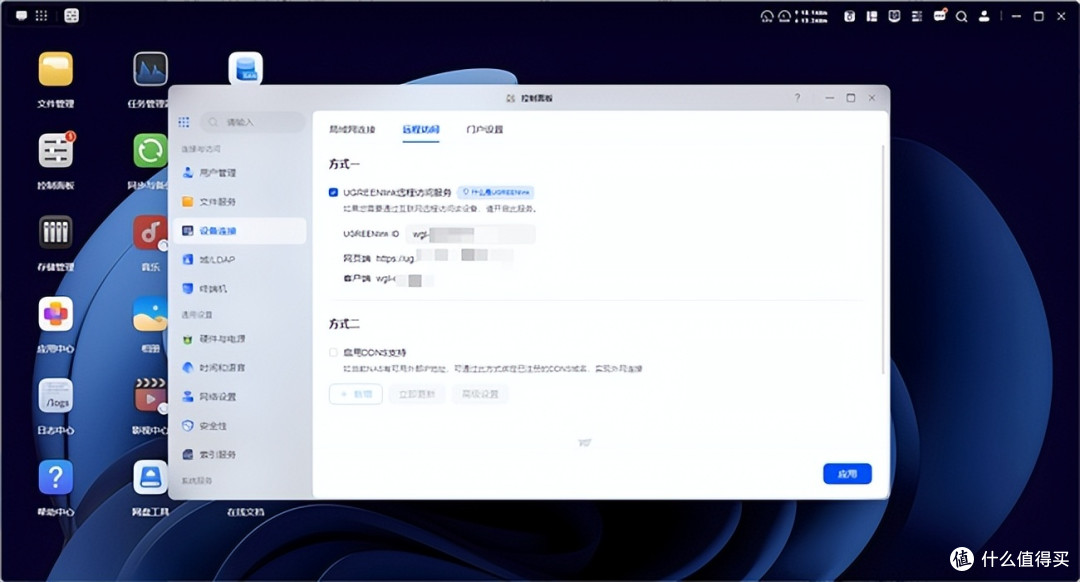The width and height of the screenshot is (1080, 582).
Task: Switch to the 局域网连接 tab
Action: [x=352, y=129]
